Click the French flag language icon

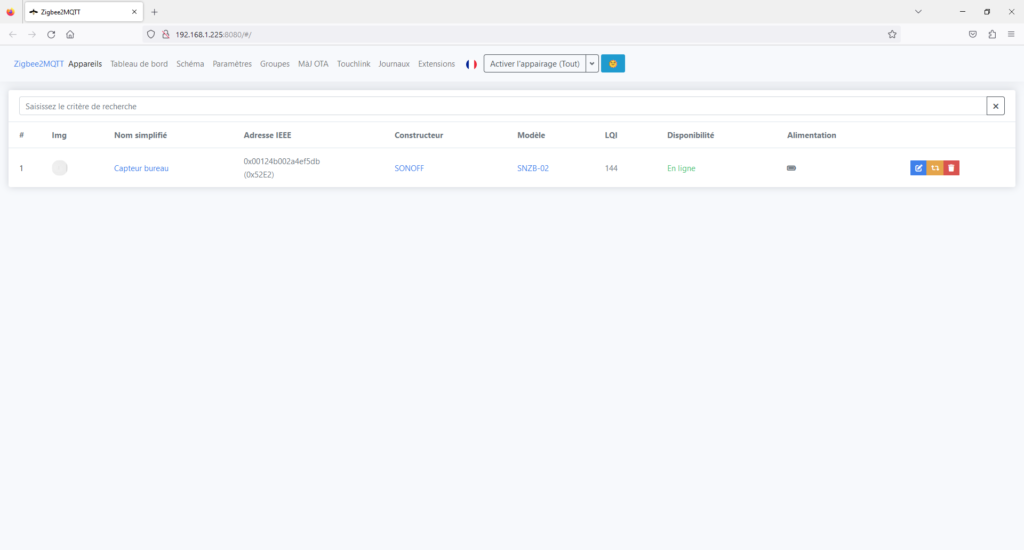471,64
